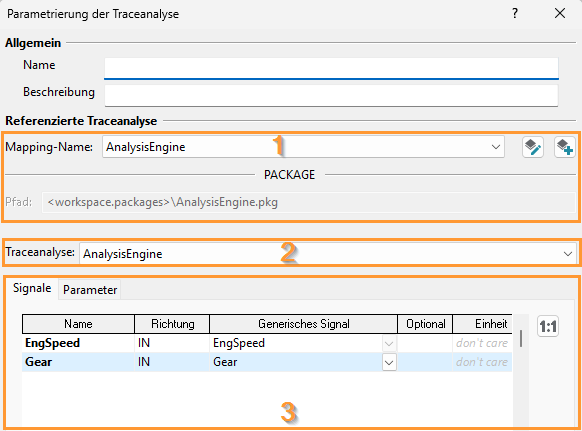Image resolution: width=582 pixels, height=431 pixels.
Task: Expand the Traceanalyse combo box
Action: pyautogui.click(x=568, y=254)
